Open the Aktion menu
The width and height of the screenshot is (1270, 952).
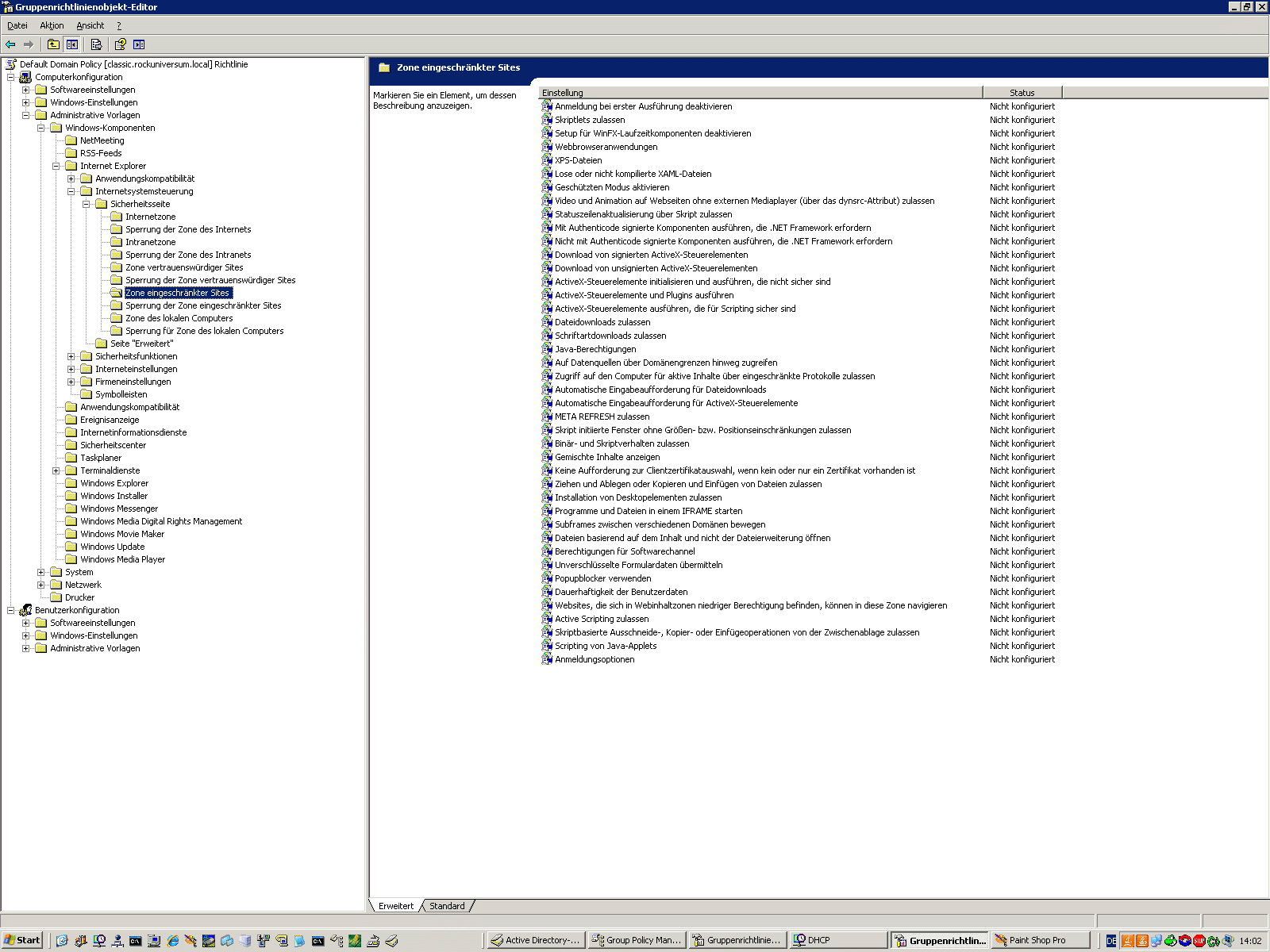52,25
